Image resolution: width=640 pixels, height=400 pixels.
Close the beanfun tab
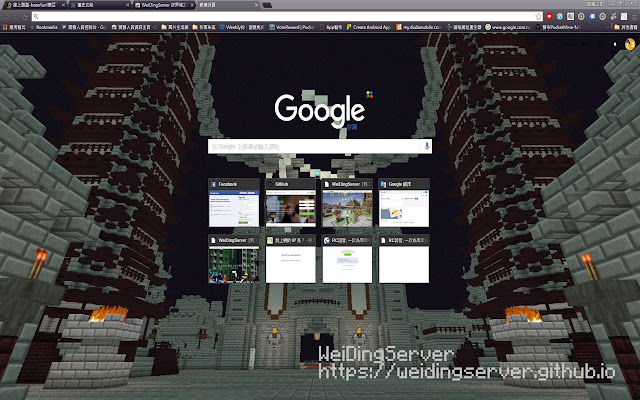[x=63, y=5]
